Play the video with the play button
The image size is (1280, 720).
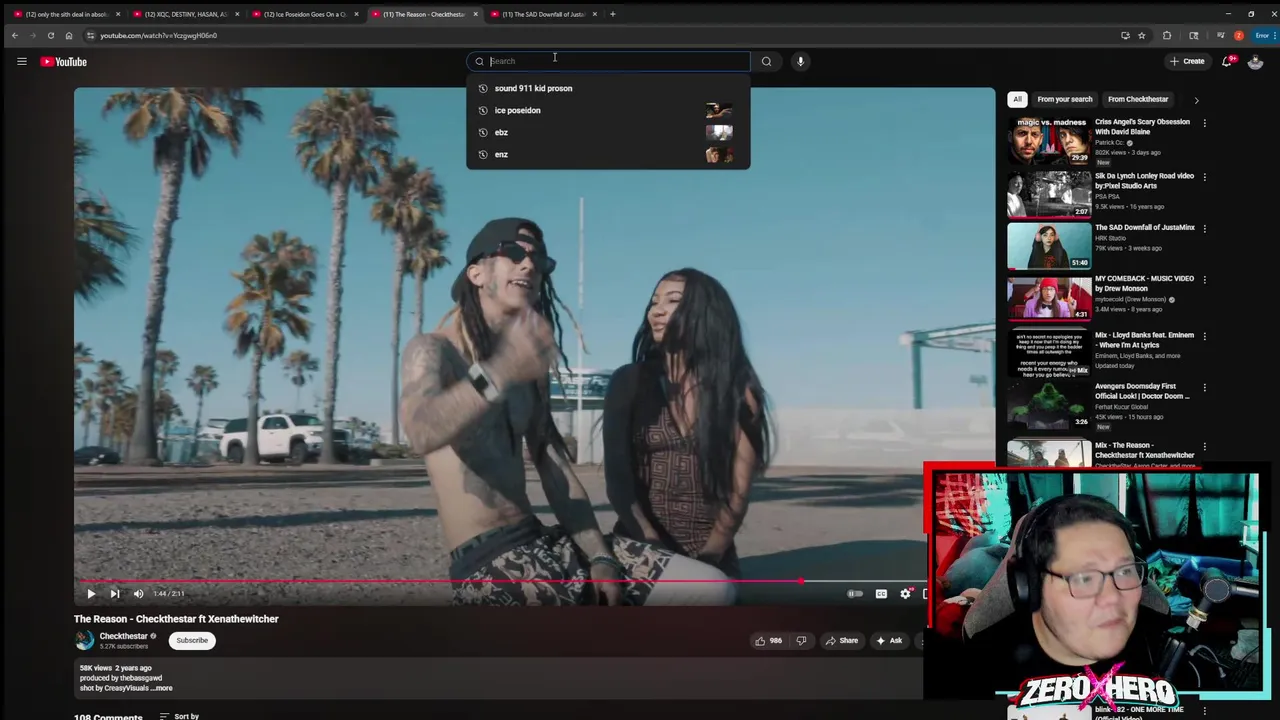pyautogui.click(x=91, y=594)
